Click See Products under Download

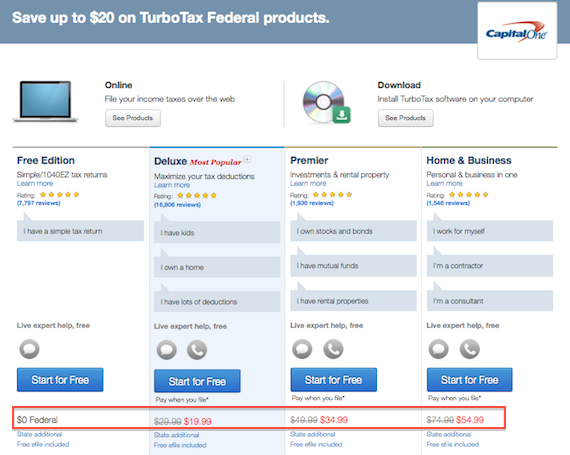point(406,118)
